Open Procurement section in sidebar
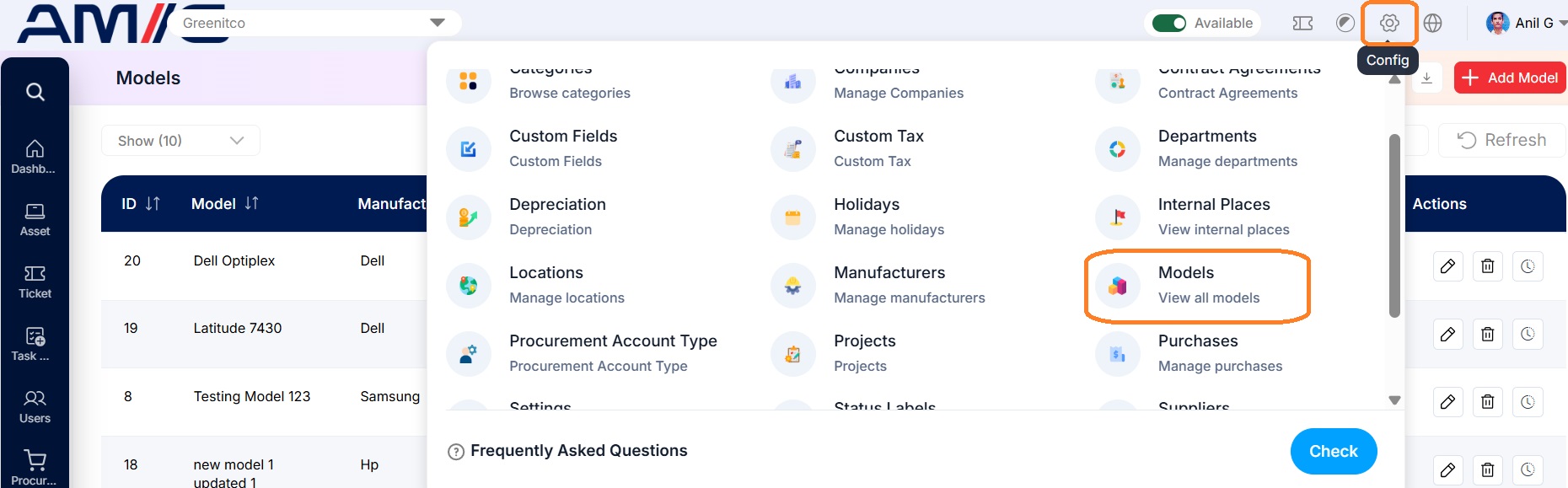1568x488 pixels. coord(35,468)
